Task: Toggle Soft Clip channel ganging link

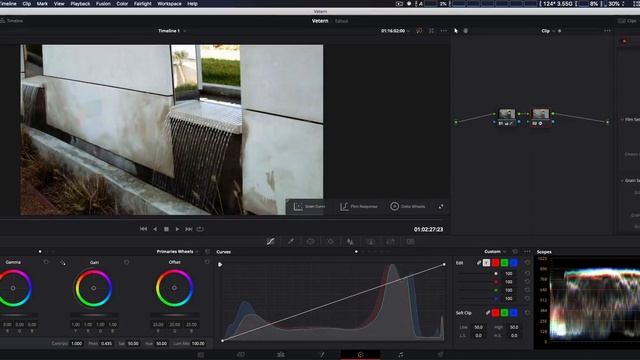Action: point(488,313)
